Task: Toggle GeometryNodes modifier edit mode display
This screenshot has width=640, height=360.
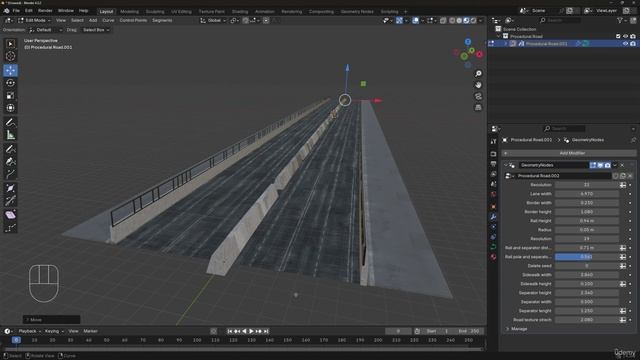Action: click(x=593, y=165)
